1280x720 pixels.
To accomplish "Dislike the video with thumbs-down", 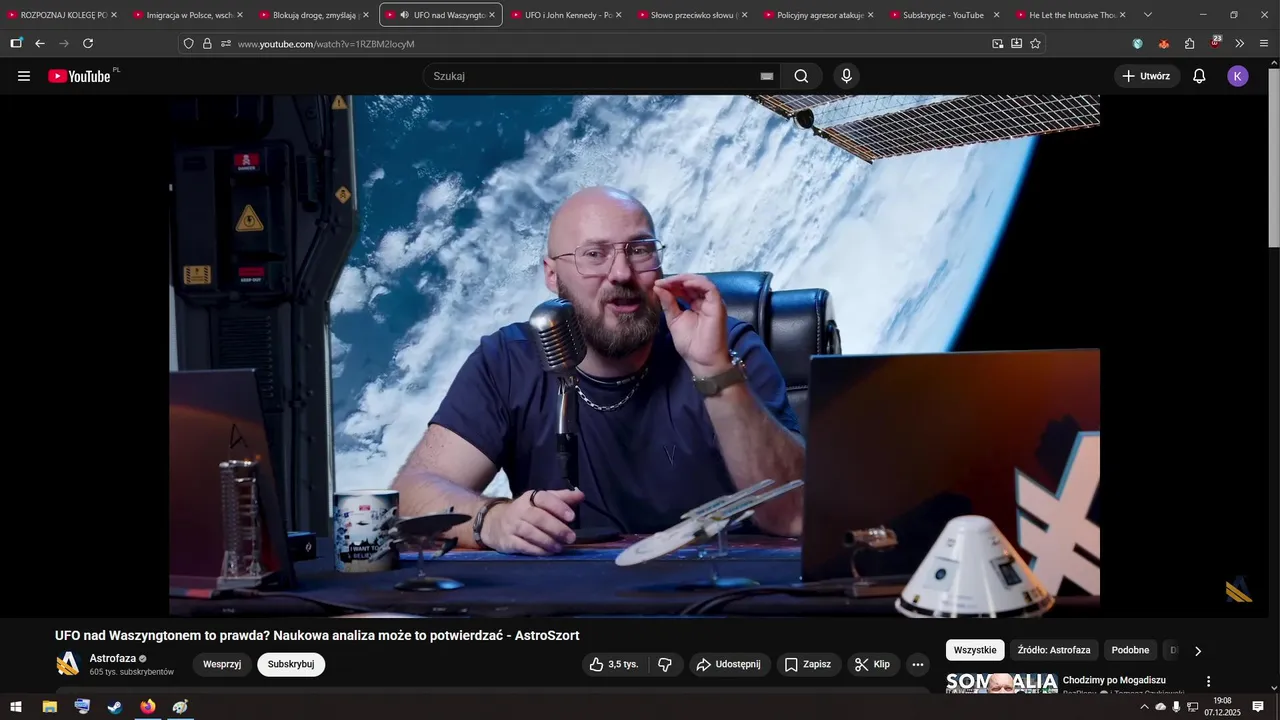I will (665, 664).
